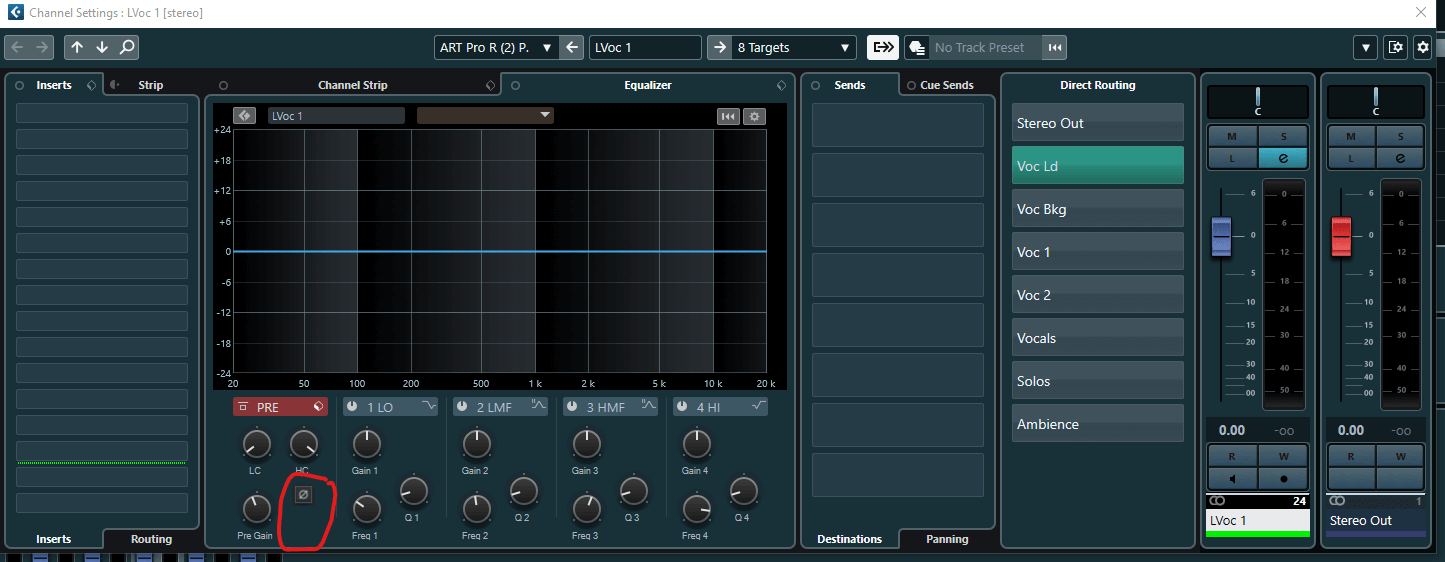Click the record enable button on LVoc 1

(1283, 478)
